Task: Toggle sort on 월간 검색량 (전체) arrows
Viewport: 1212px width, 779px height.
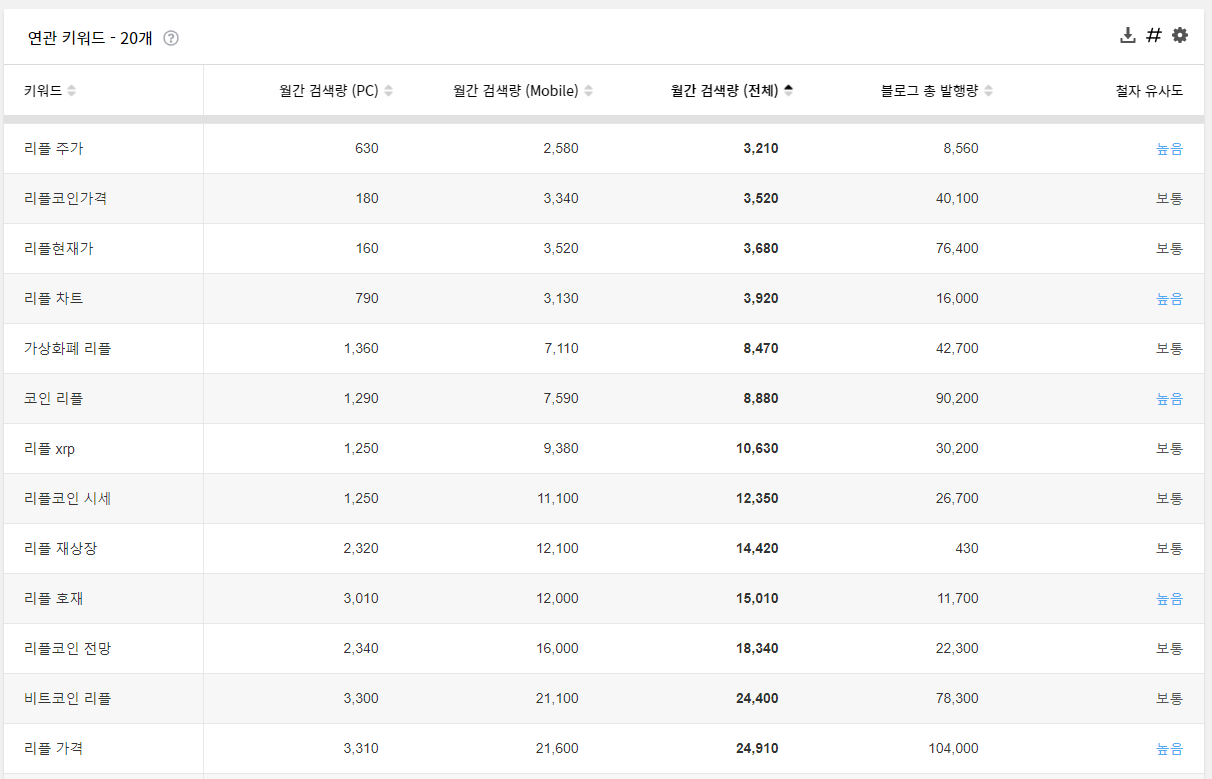Action: (x=788, y=91)
